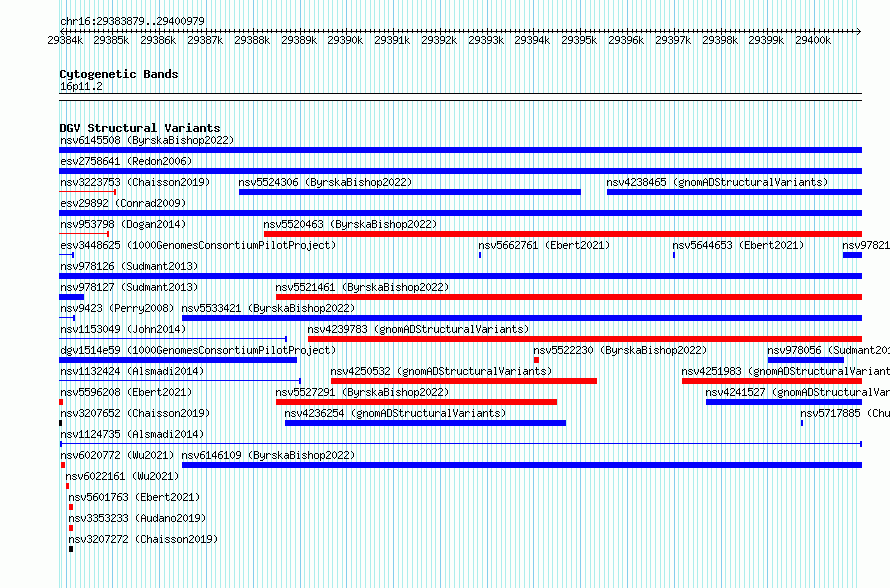The height and width of the screenshot is (588, 890).
Task: Click the nsv5533421 (ByrskaBishop2022) label
Action: point(268,308)
